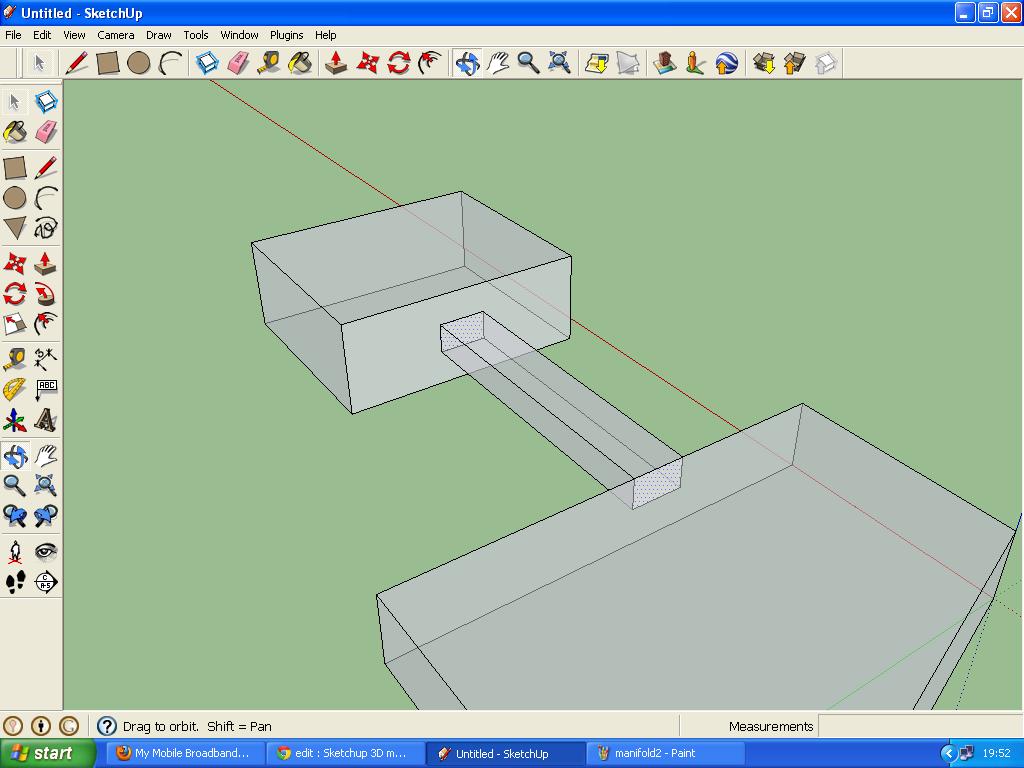1024x768 pixels.
Task: Select Circle tool in the top toolbar
Action: click(139, 63)
